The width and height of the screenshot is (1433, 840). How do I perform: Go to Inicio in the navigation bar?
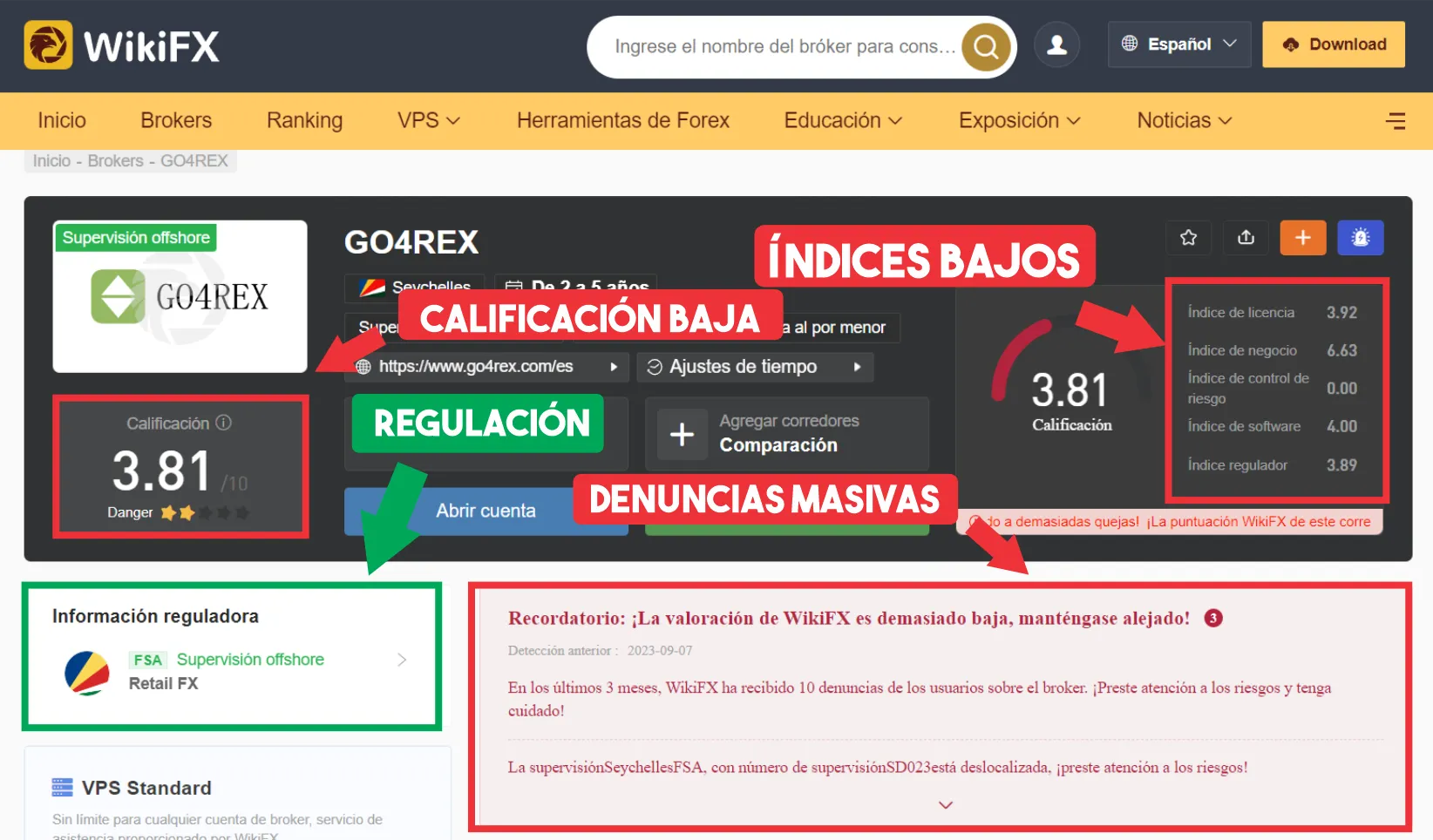(x=62, y=120)
